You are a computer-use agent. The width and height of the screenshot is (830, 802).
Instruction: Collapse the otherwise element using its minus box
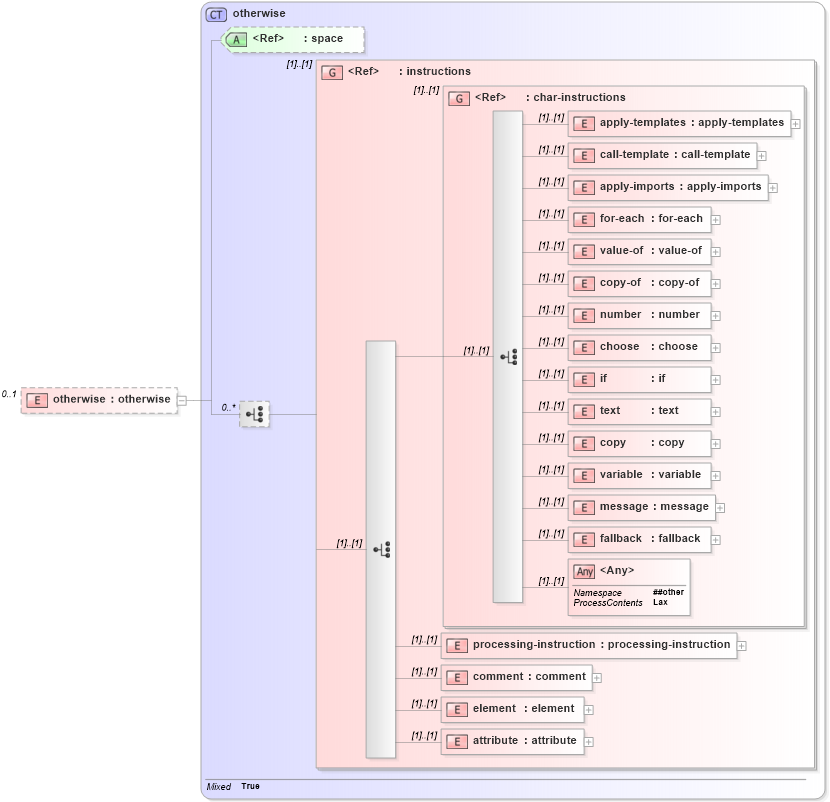point(180,399)
